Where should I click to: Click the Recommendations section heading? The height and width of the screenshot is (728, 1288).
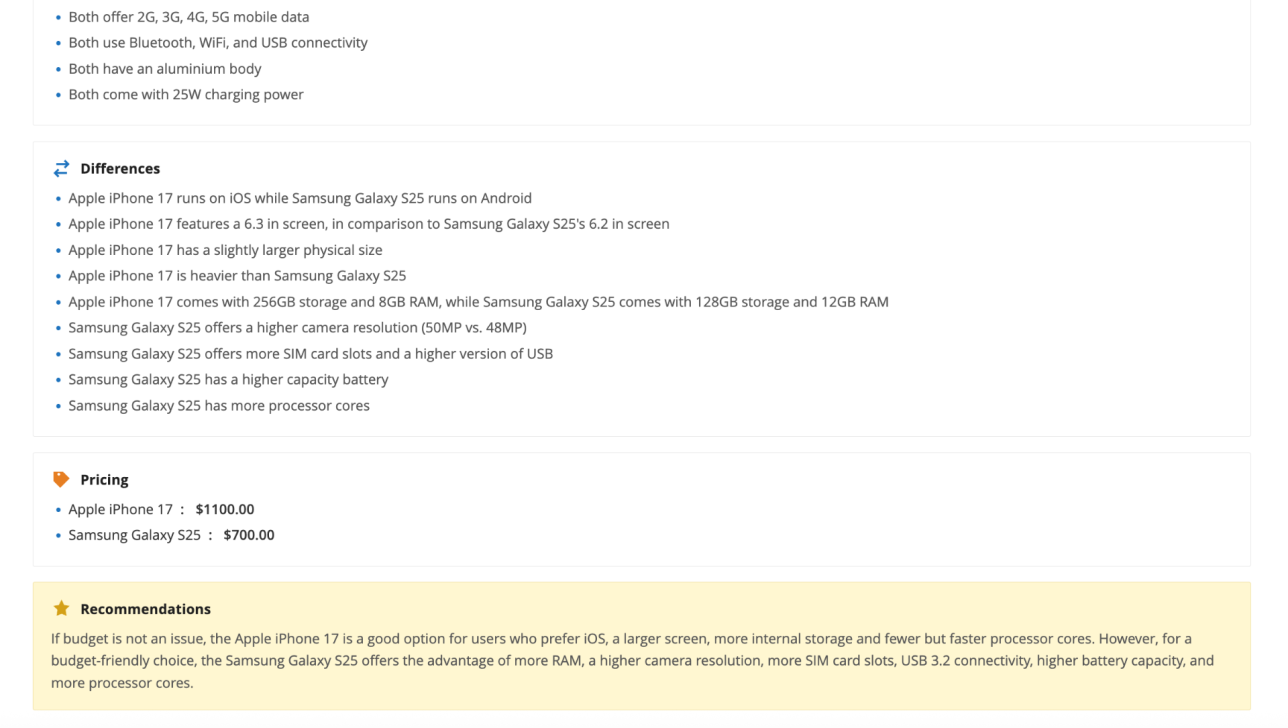(145, 609)
